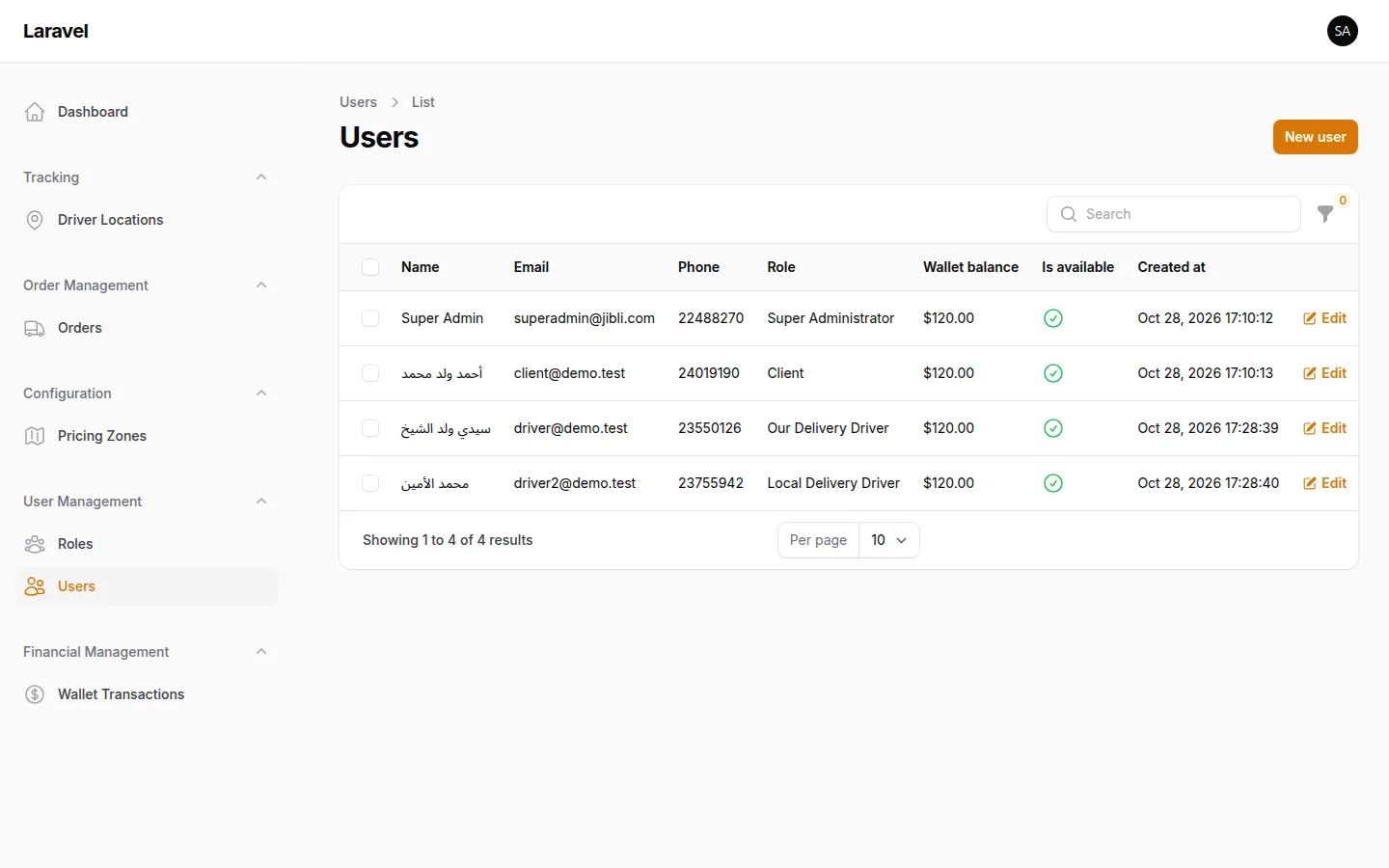Image resolution: width=1389 pixels, height=868 pixels.
Task: Click the Wallet Transactions dollar icon
Action: (35, 694)
